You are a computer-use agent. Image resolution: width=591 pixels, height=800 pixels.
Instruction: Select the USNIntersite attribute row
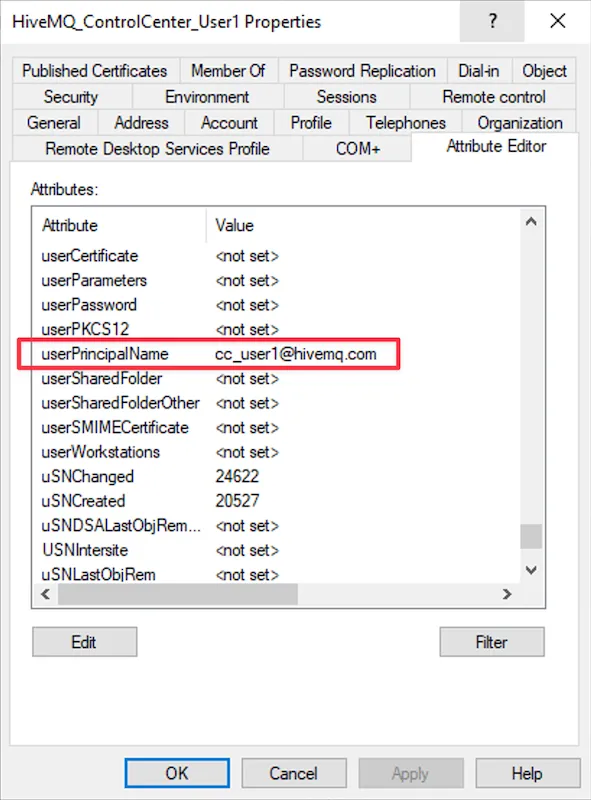pos(276,549)
